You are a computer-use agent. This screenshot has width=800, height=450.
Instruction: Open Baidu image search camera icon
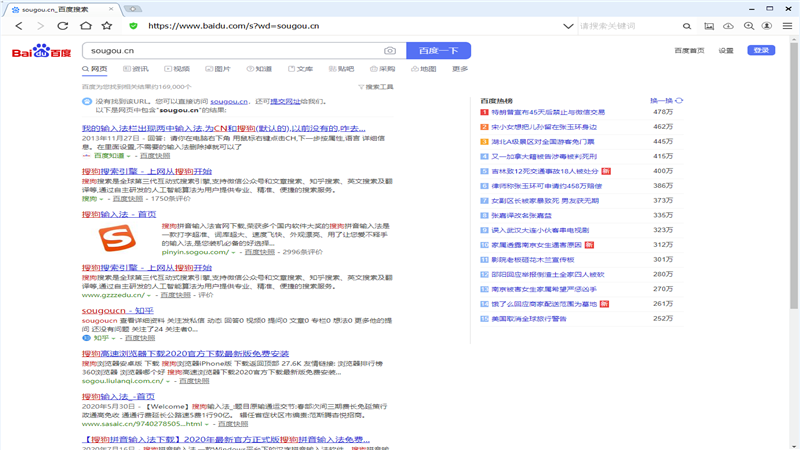(390, 50)
